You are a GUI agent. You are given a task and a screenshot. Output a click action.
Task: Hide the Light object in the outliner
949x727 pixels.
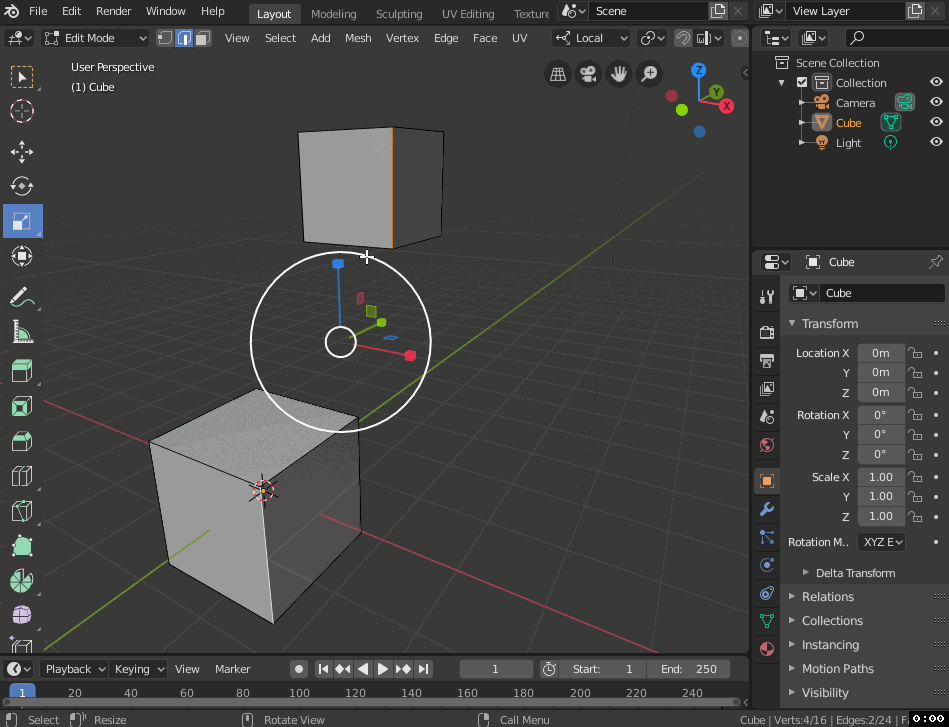pos(936,142)
